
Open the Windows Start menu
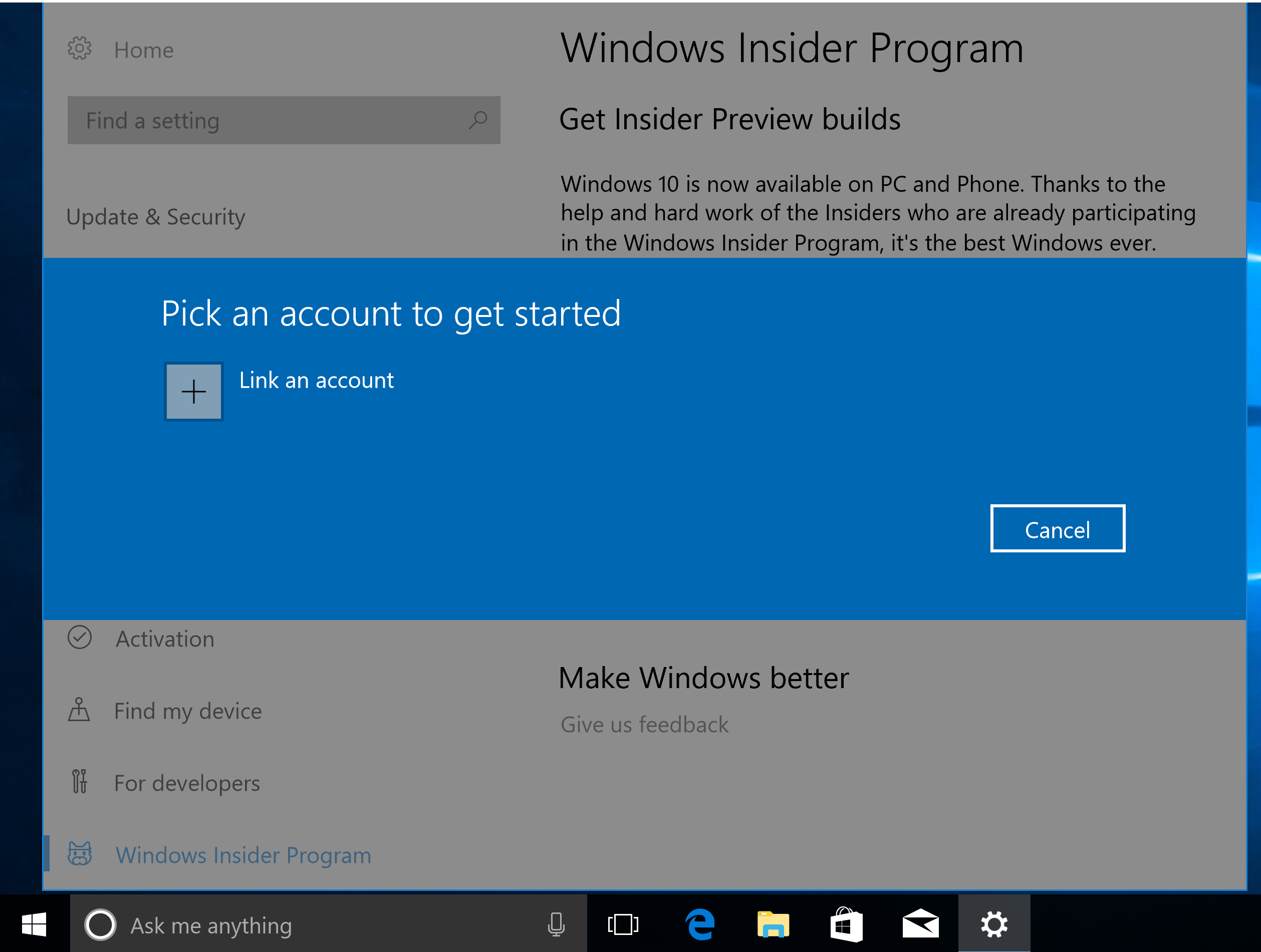[34, 924]
